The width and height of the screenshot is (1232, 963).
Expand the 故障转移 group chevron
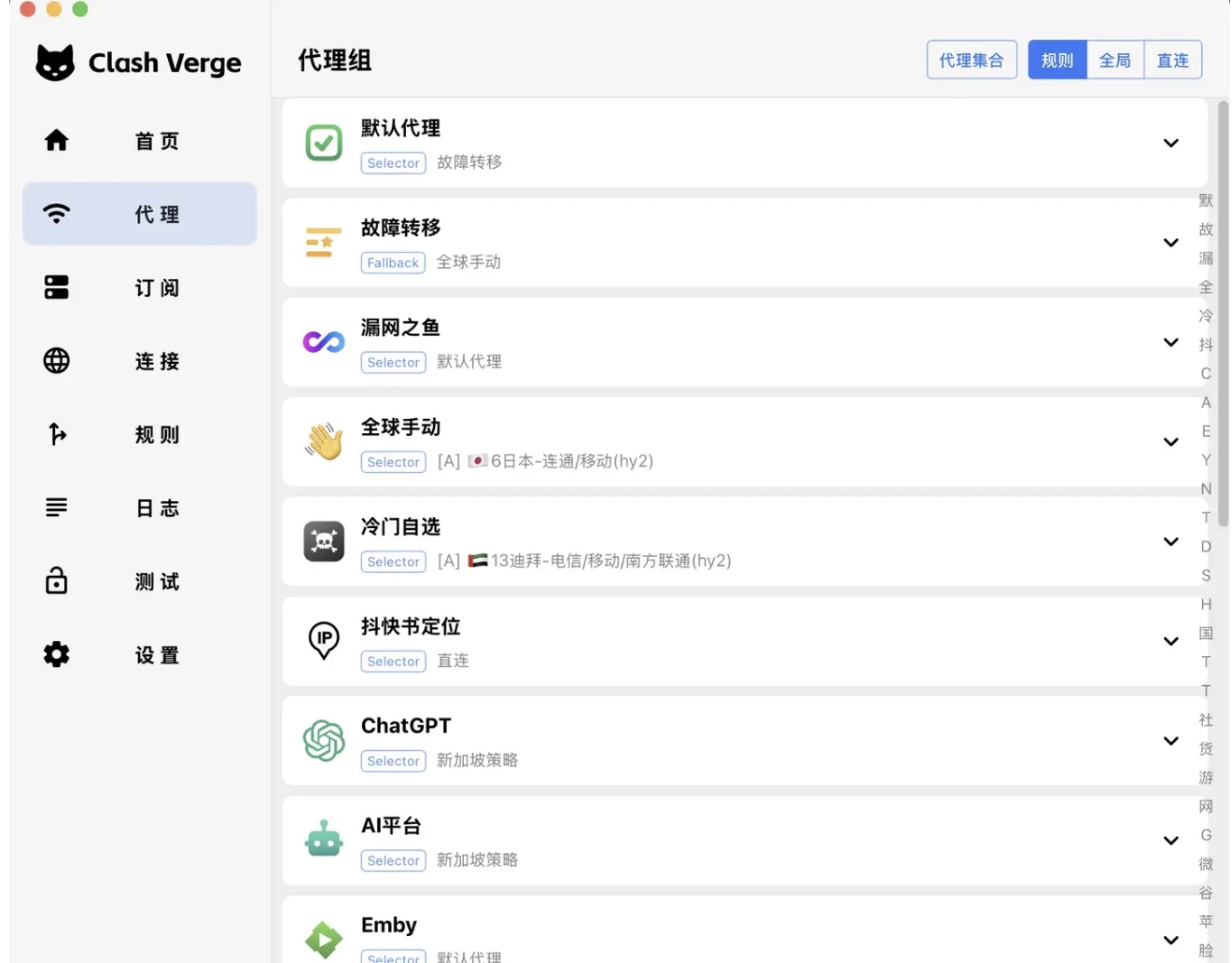[1171, 243]
